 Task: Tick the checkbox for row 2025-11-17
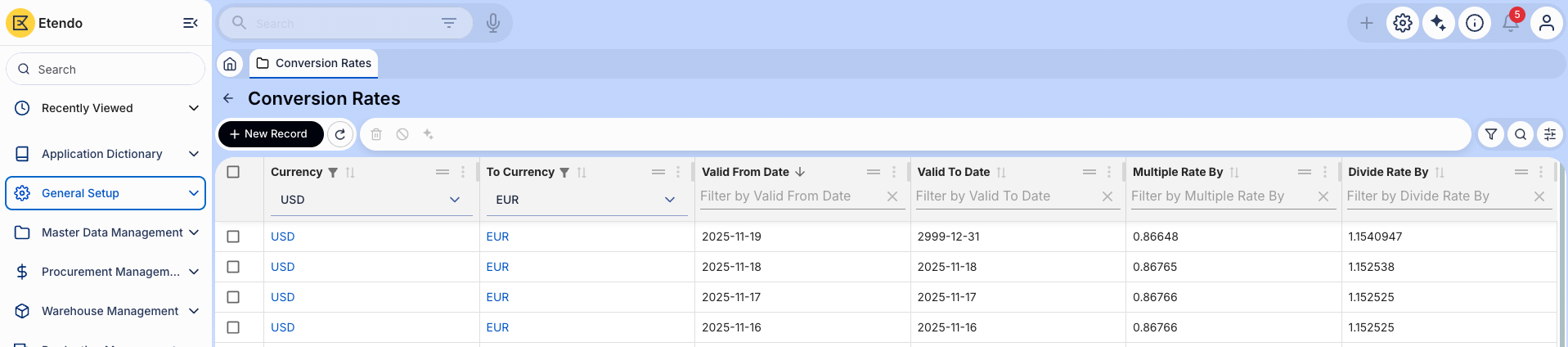click(233, 297)
